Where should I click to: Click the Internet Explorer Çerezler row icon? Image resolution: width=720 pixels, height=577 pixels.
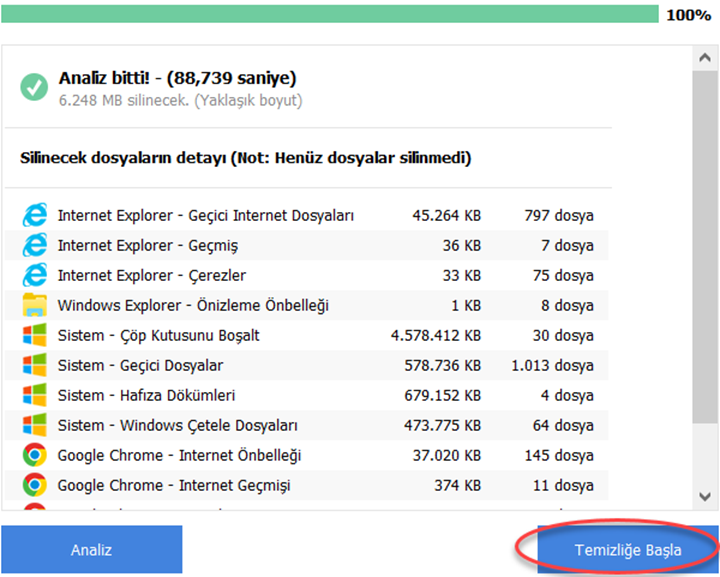tap(34, 275)
